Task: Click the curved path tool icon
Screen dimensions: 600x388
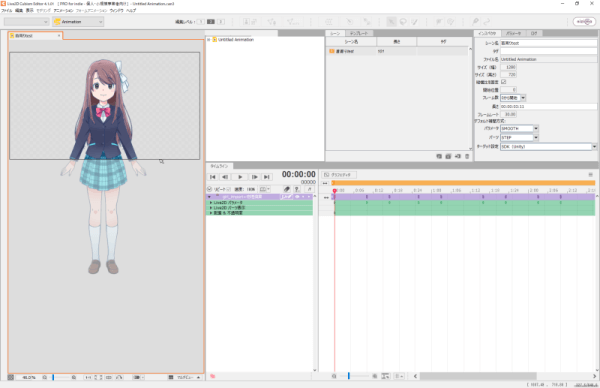Action: (x=487, y=22)
